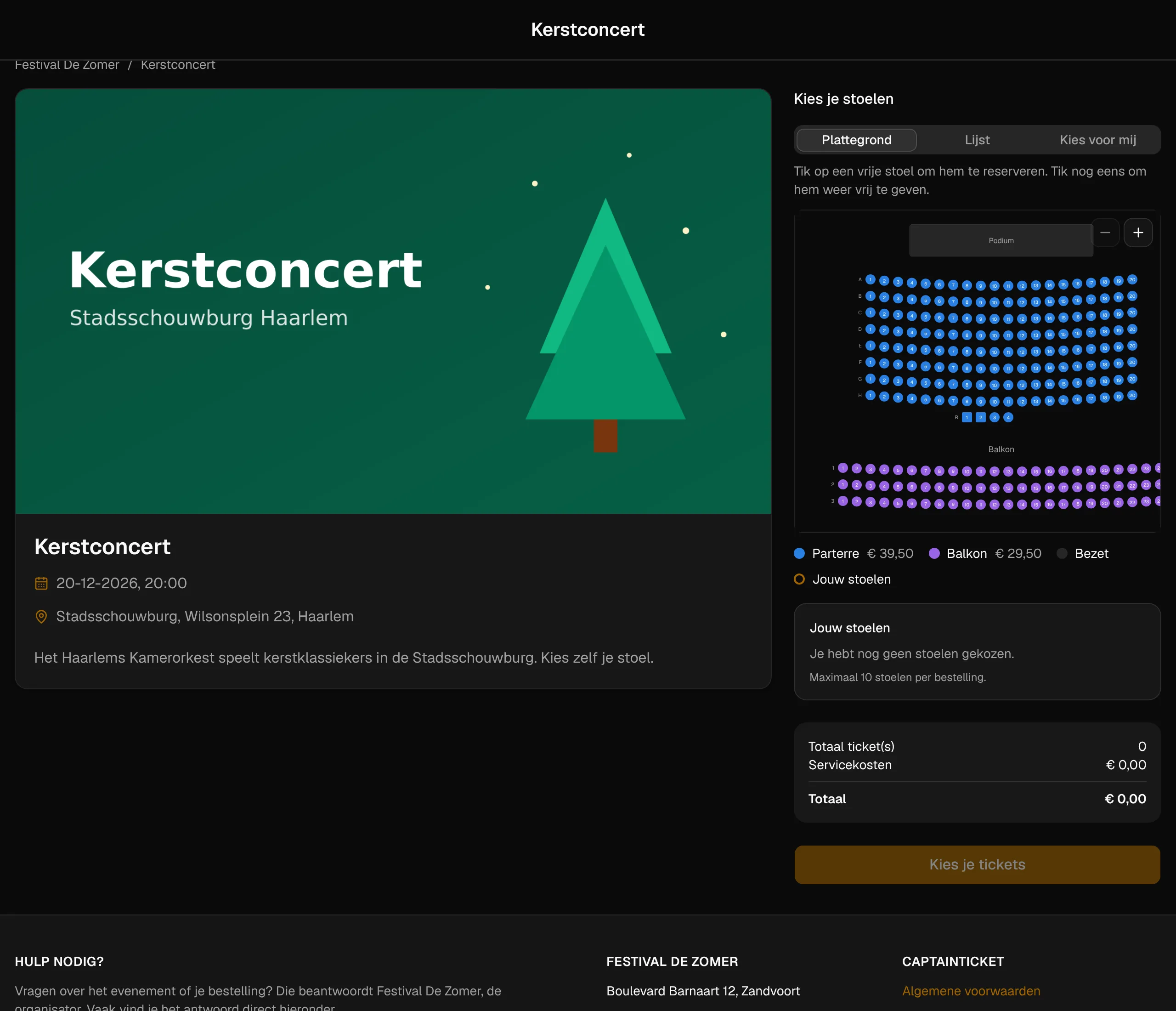This screenshot has height=1011, width=1176.
Task: Select Balkon seat 1 in row 1
Action: point(843,468)
